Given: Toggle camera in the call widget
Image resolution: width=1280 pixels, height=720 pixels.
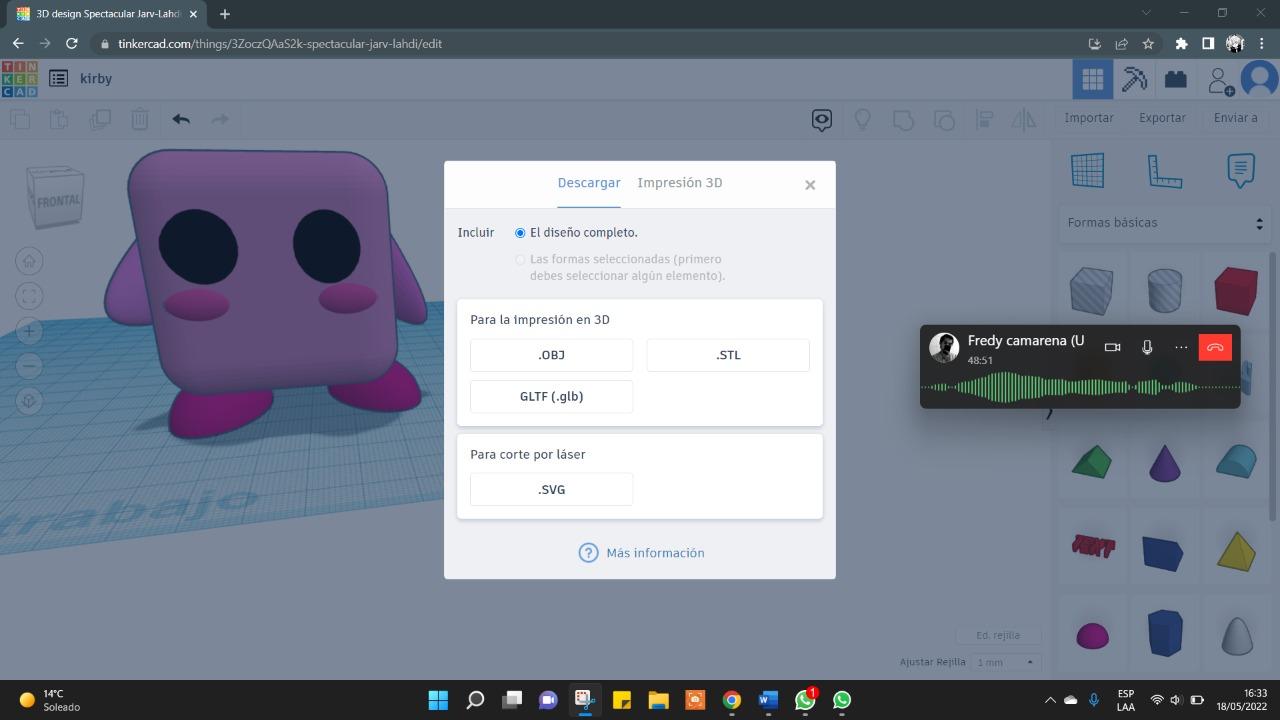Looking at the screenshot, I should [1112, 347].
